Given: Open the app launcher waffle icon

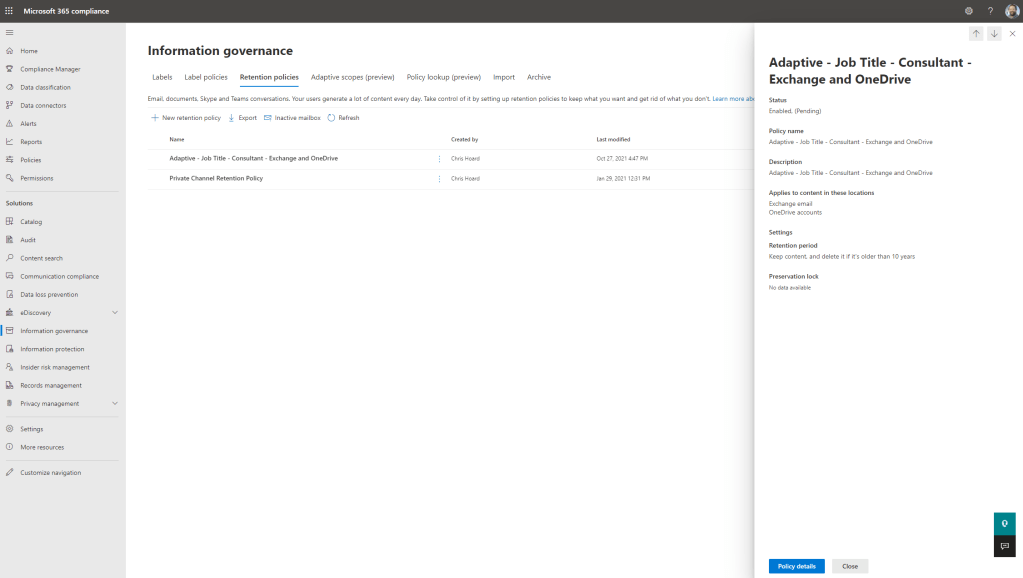Looking at the screenshot, I should coord(10,11).
